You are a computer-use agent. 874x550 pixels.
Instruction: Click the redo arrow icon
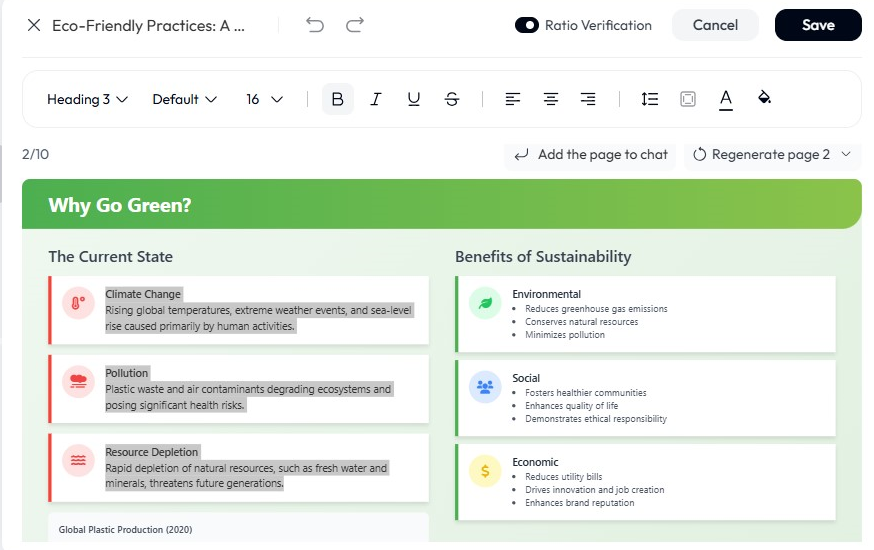point(354,25)
